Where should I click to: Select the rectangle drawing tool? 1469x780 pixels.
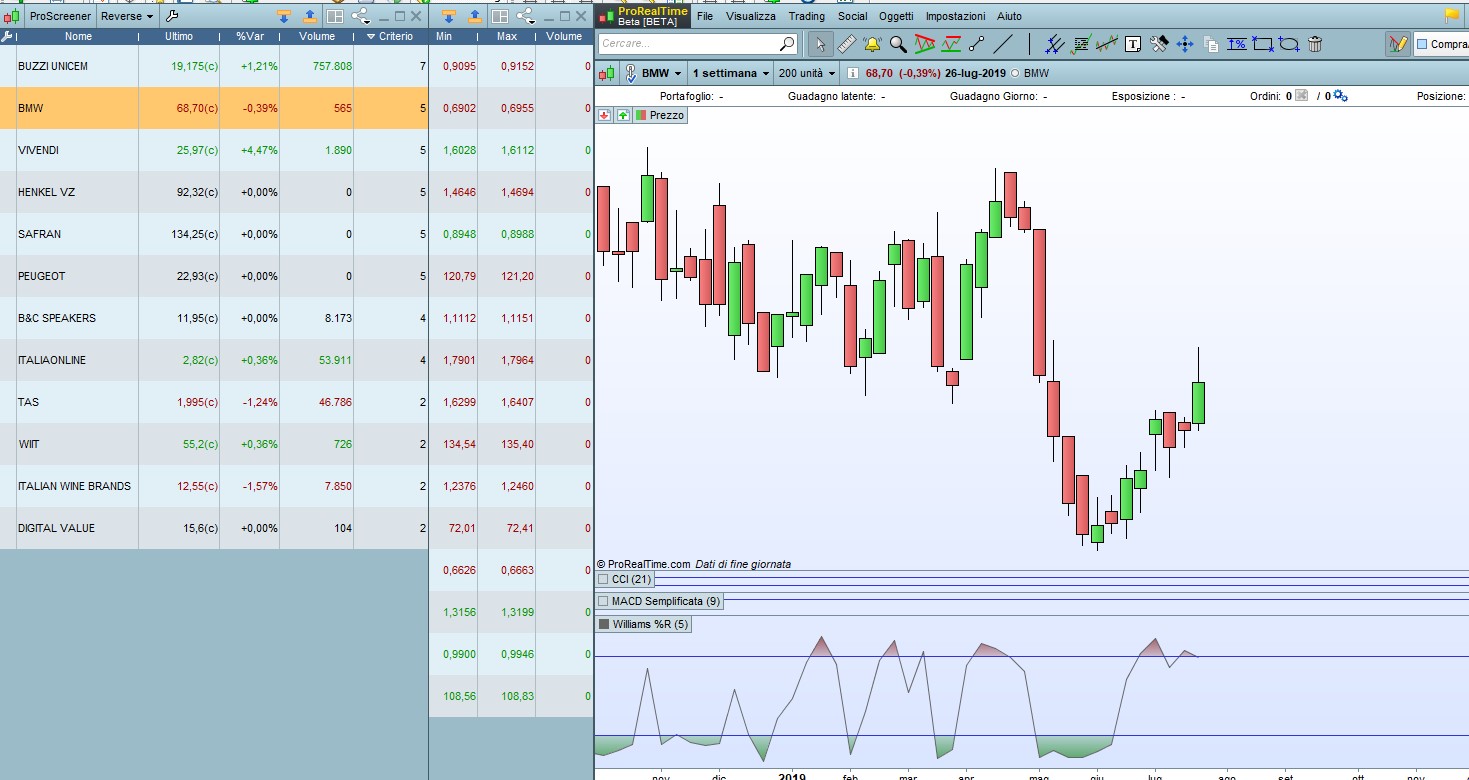click(1263, 44)
